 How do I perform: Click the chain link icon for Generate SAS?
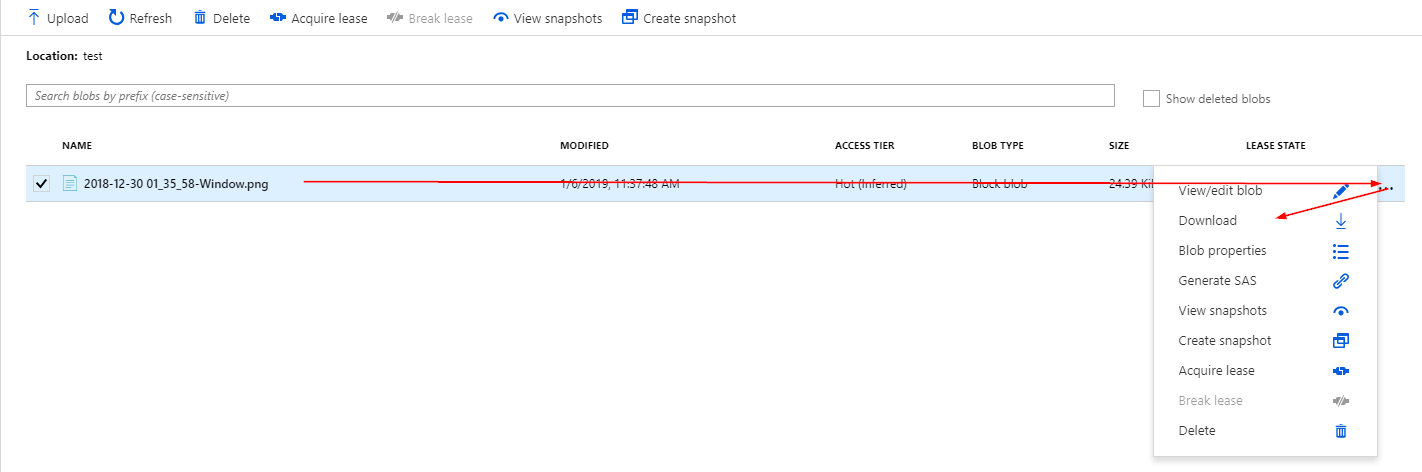click(x=1341, y=281)
